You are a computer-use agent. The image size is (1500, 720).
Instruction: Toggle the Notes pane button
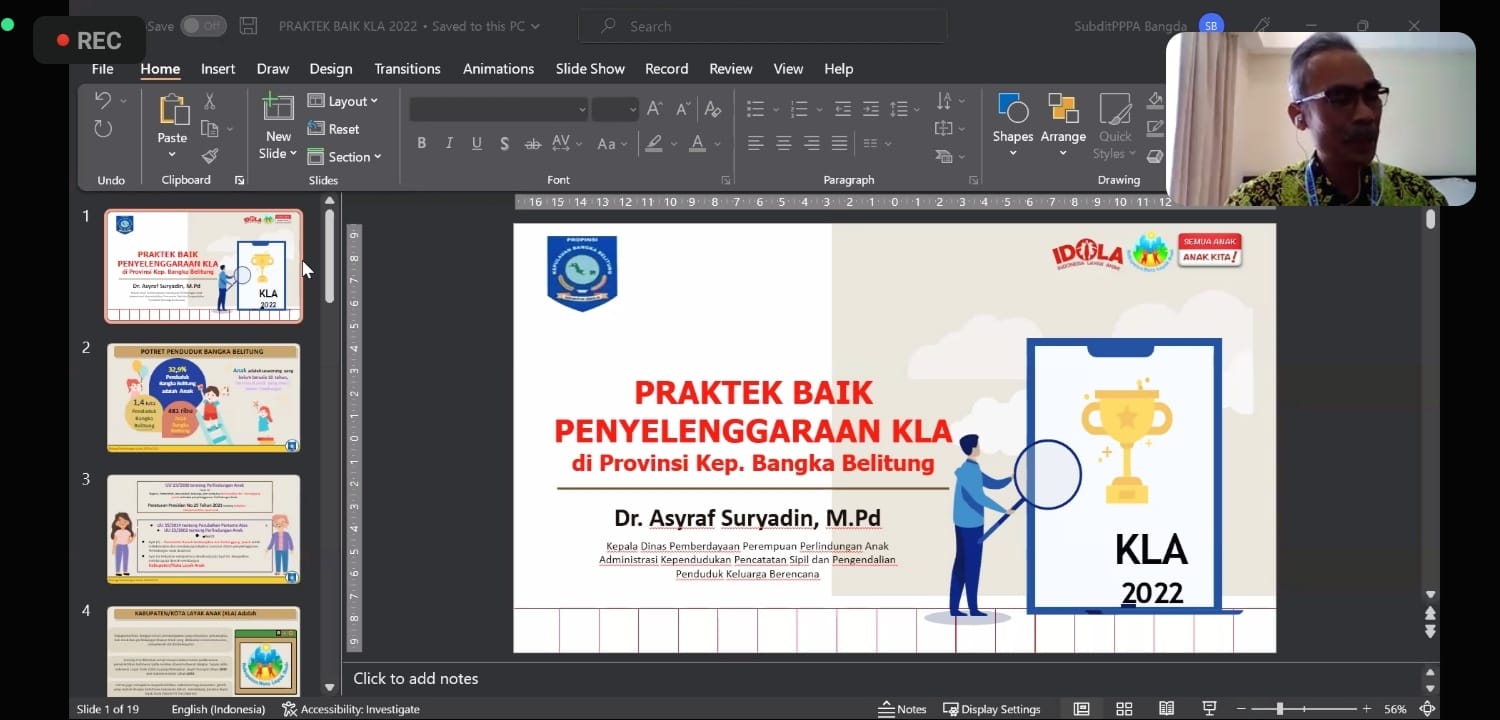pyautogui.click(x=902, y=709)
